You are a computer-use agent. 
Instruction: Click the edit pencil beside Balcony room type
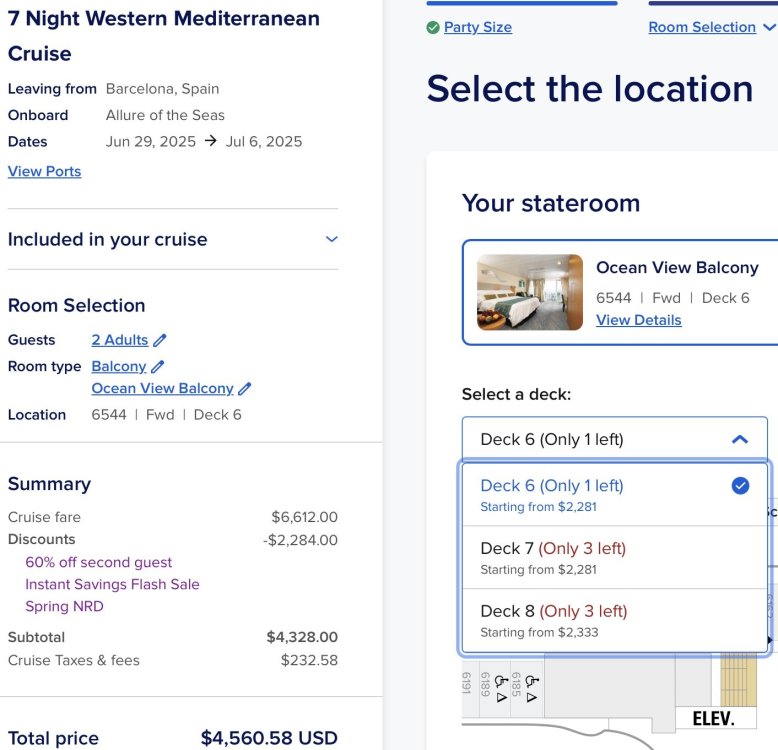(x=157, y=367)
